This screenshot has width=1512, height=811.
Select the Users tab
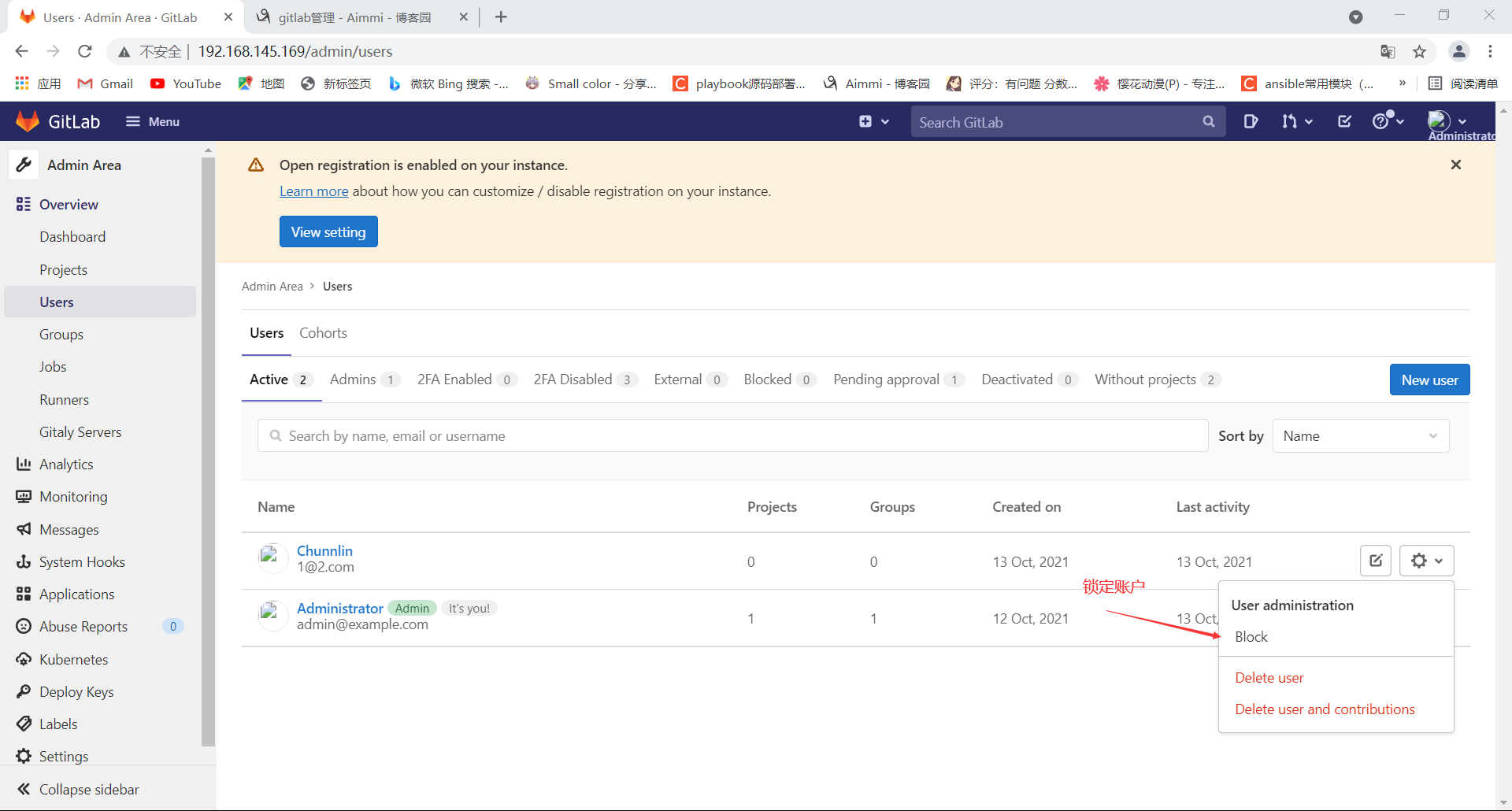[267, 333]
